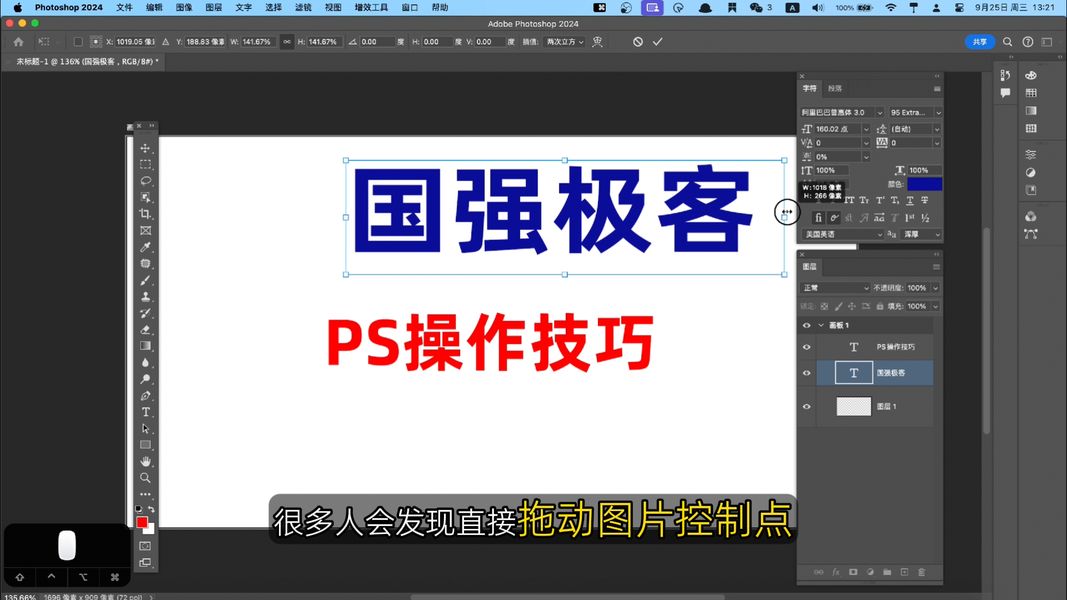Screen dimensions: 1067x600
Task: Open the blend mode 正常 dropdown
Action: pos(836,288)
